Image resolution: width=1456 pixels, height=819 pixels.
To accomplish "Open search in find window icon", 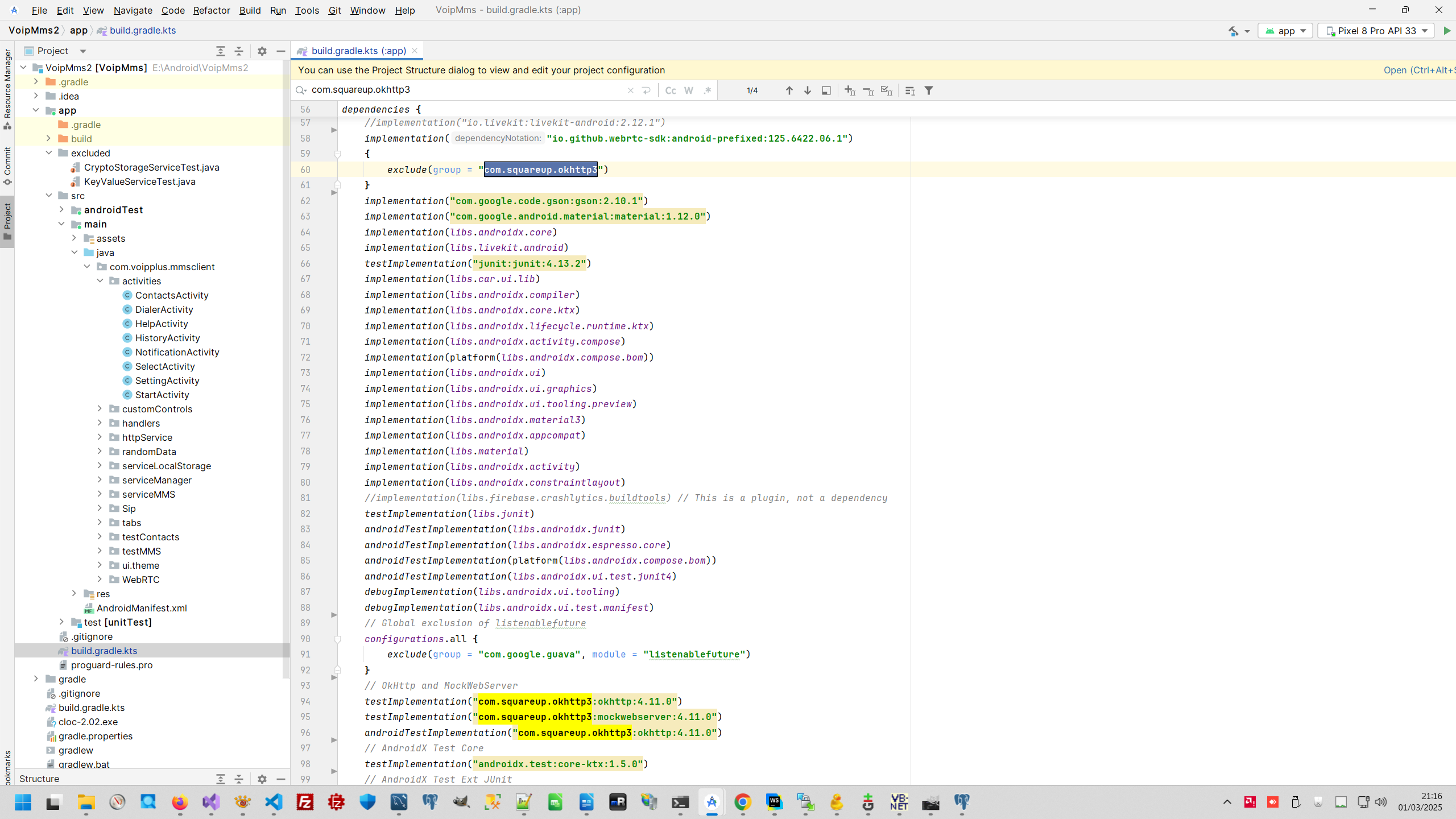I will tap(826, 90).
